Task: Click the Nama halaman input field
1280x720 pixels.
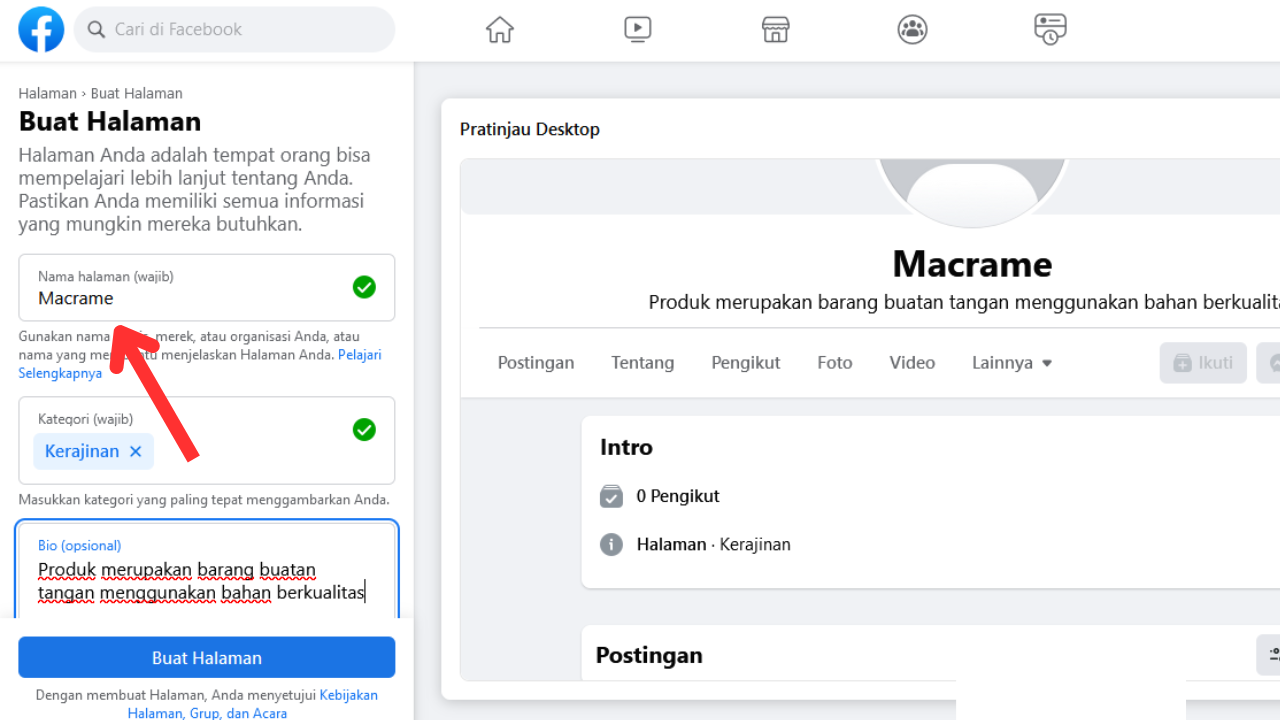Action: [207, 287]
